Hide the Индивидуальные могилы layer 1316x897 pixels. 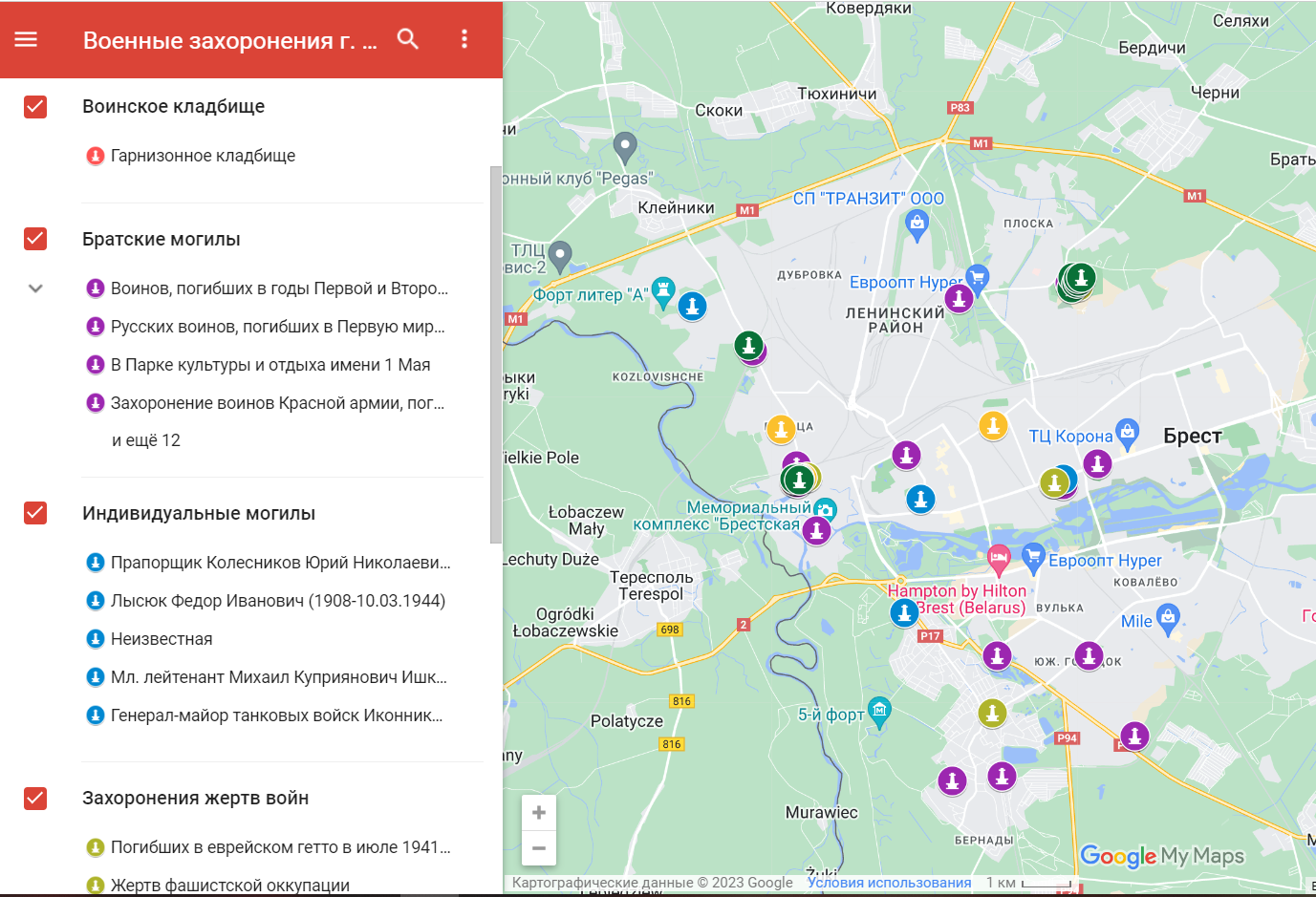[35, 513]
